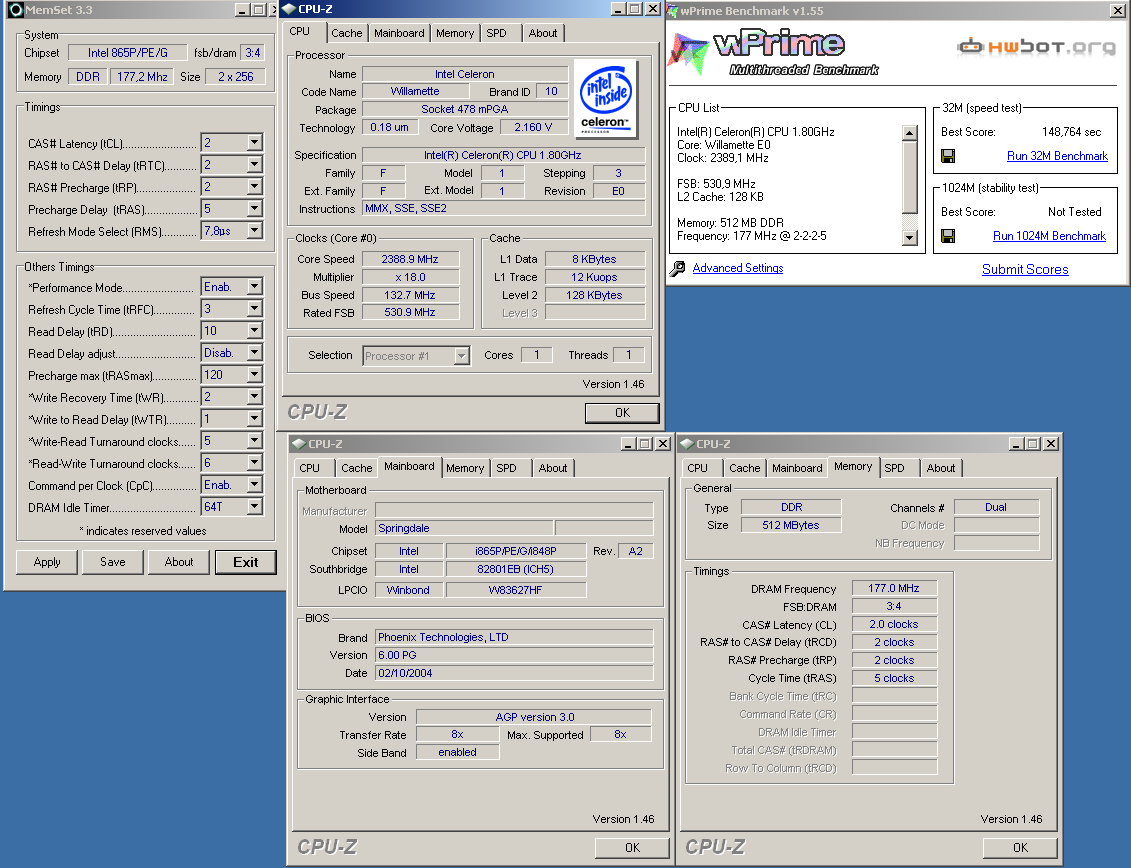This screenshot has height=868, width=1131.
Task: Open Refresh Mode Select (RMS) dropdown
Action: (x=254, y=231)
